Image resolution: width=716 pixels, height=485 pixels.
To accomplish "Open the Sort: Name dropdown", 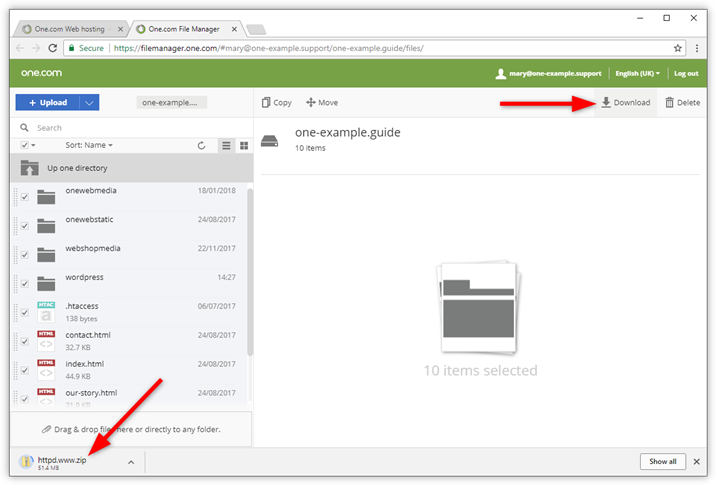I will point(89,145).
